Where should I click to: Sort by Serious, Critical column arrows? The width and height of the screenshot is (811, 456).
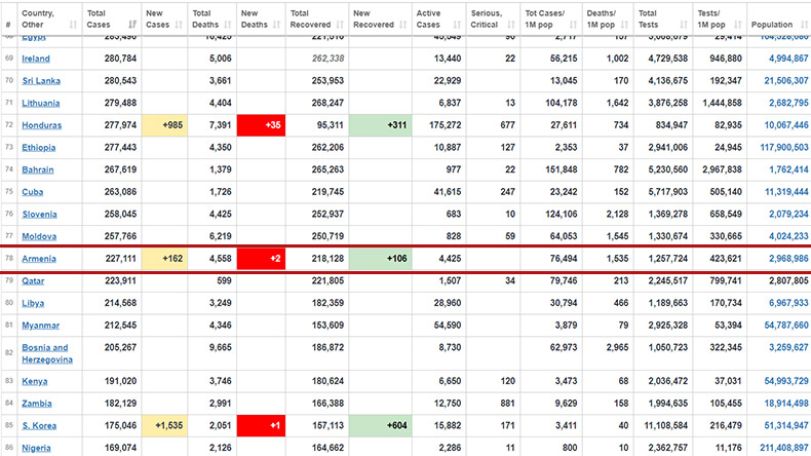pos(511,24)
